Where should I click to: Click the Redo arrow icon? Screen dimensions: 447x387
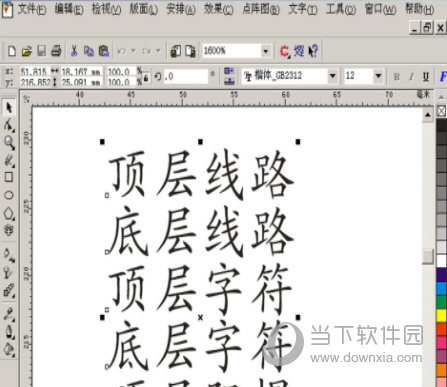point(146,51)
